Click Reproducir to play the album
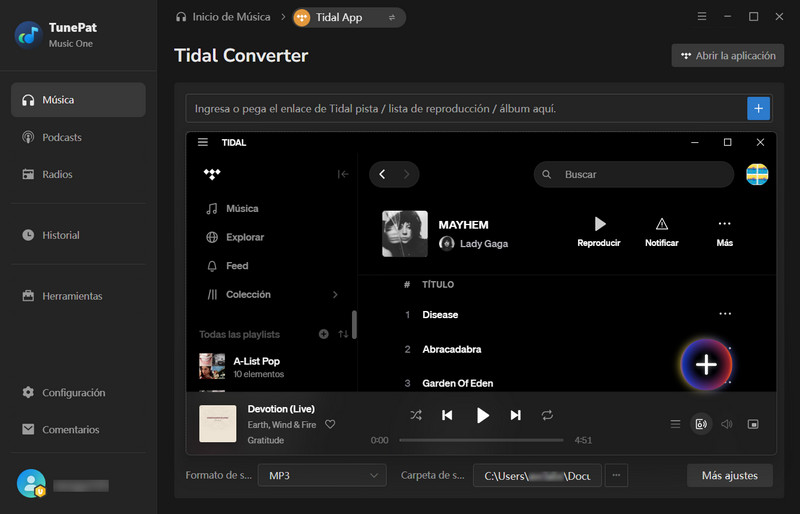The width and height of the screenshot is (800, 514). point(599,232)
